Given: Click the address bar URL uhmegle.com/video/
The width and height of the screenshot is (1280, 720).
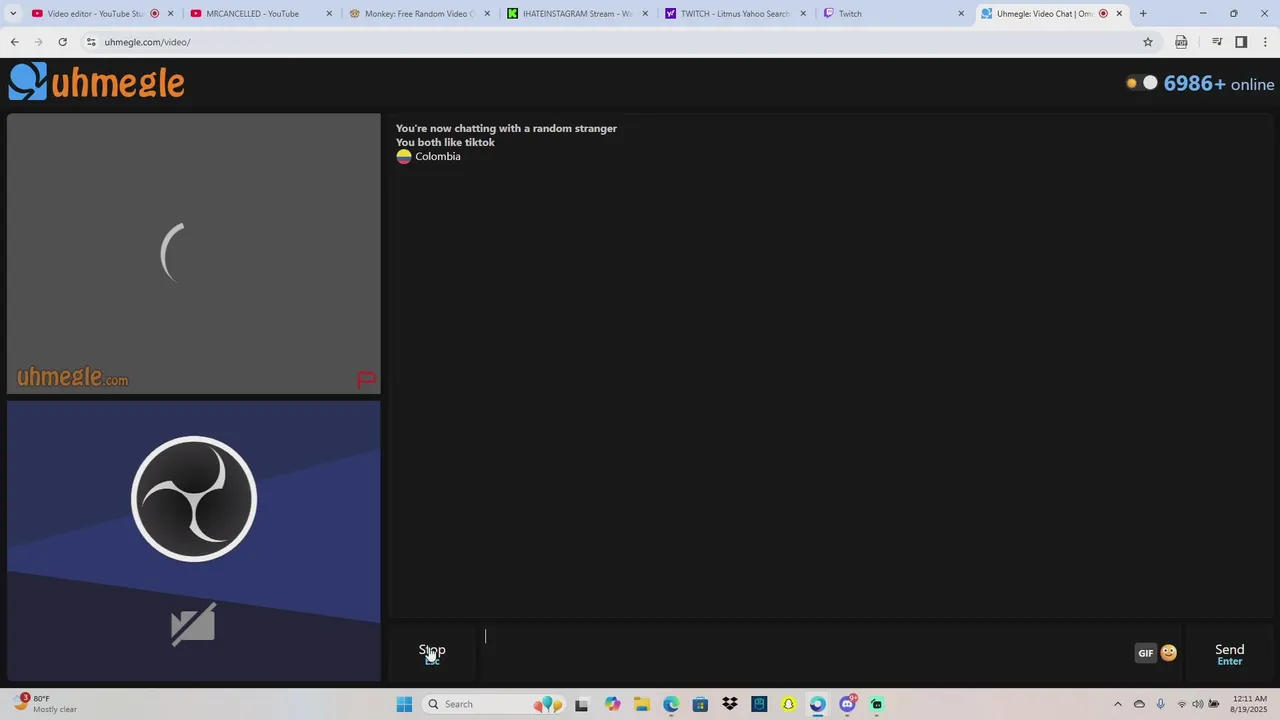Looking at the screenshot, I should tap(147, 42).
